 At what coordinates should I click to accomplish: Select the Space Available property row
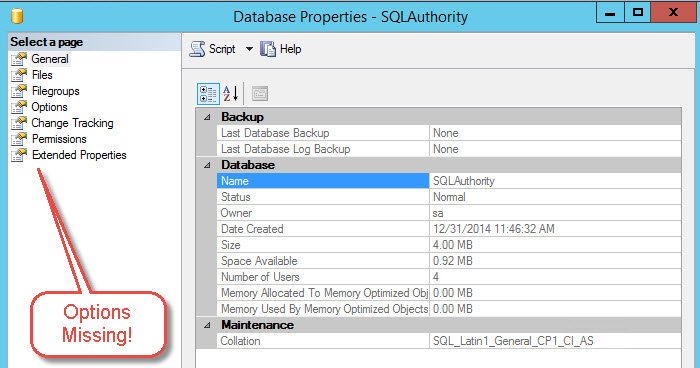click(449, 261)
